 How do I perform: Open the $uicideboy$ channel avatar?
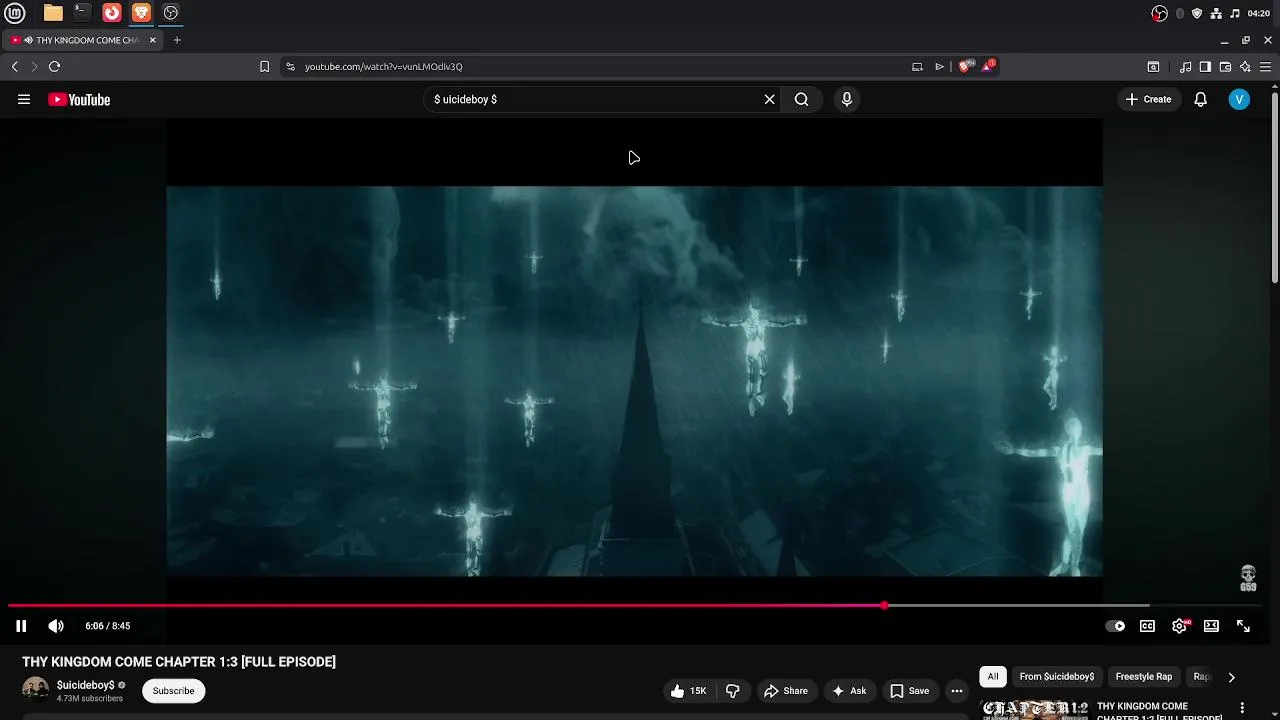tap(35, 690)
